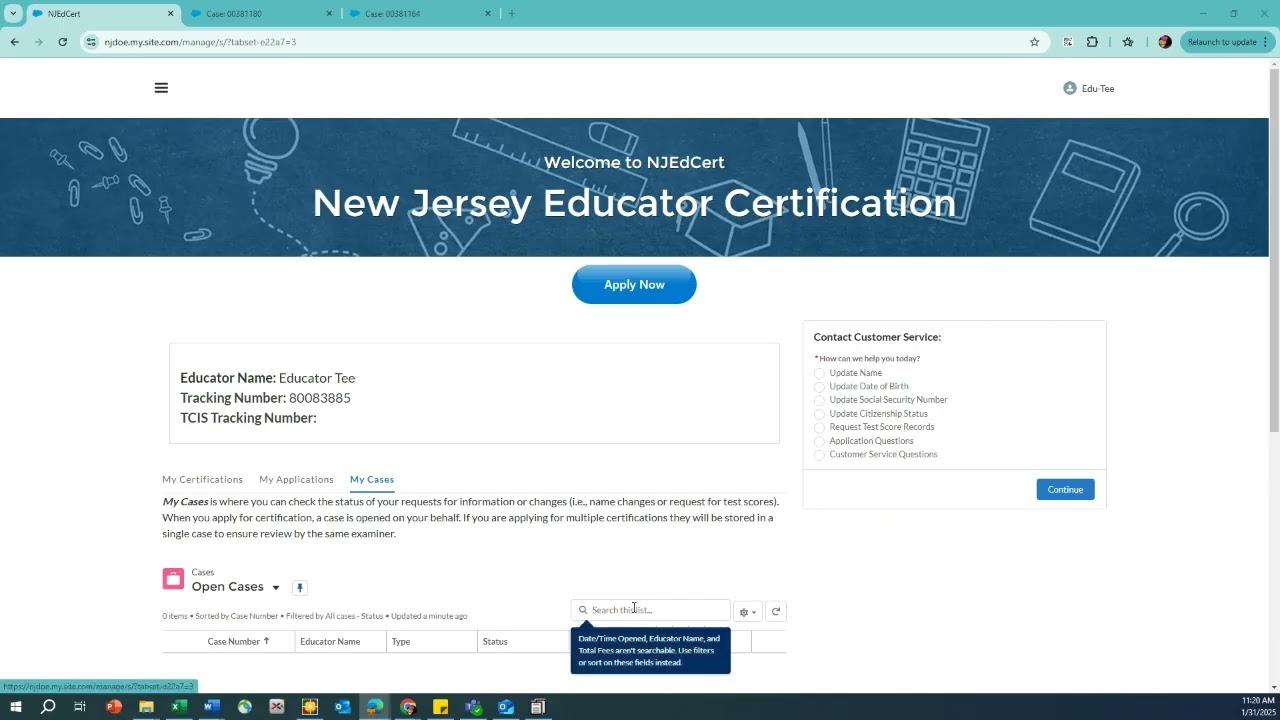Click Continue in Contact Customer Service
Screen dimensions: 1280x720
(x=1065, y=490)
